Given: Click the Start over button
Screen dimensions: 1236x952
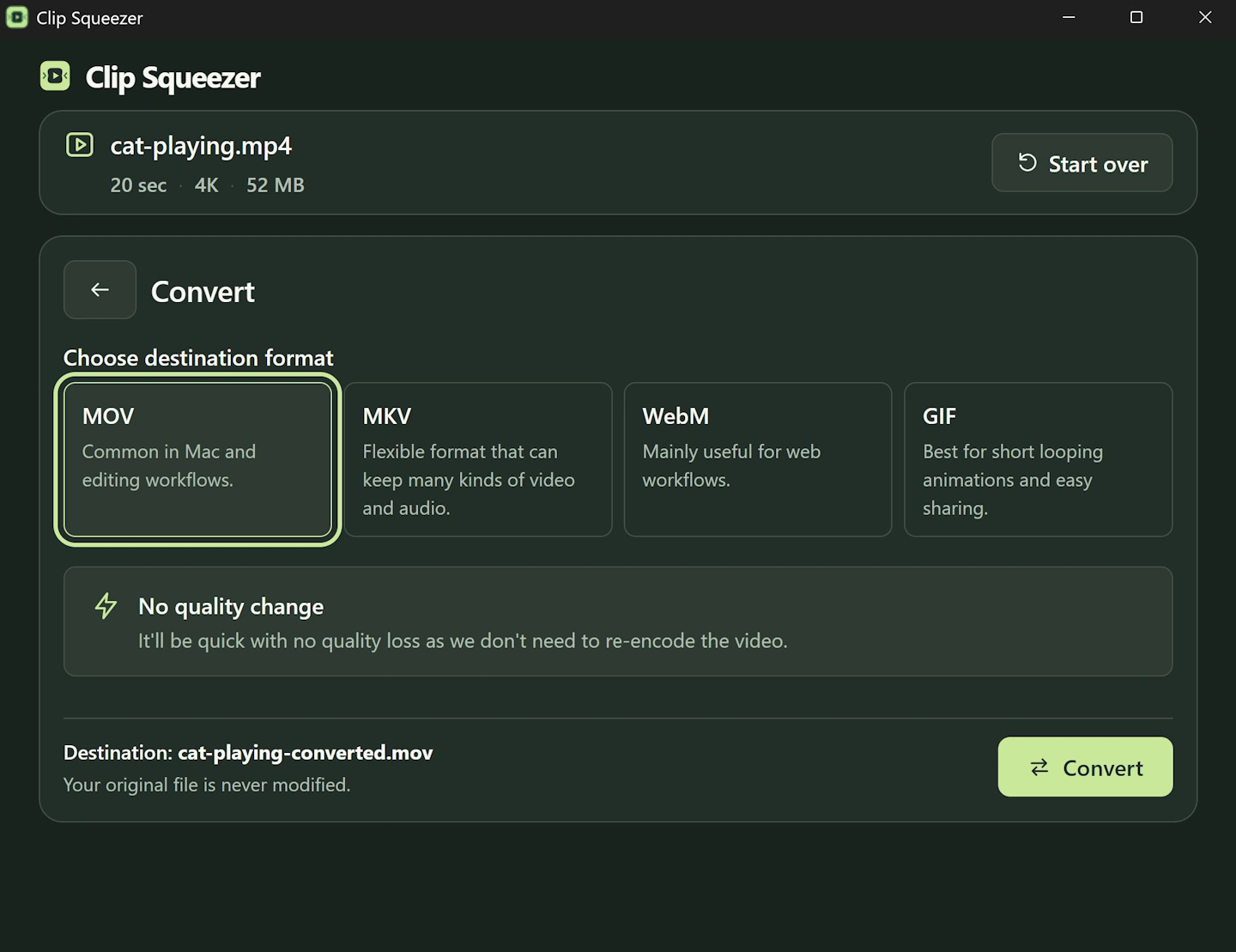Looking at the screenshot, I should pyautogui.click(x=1081, y=163).
